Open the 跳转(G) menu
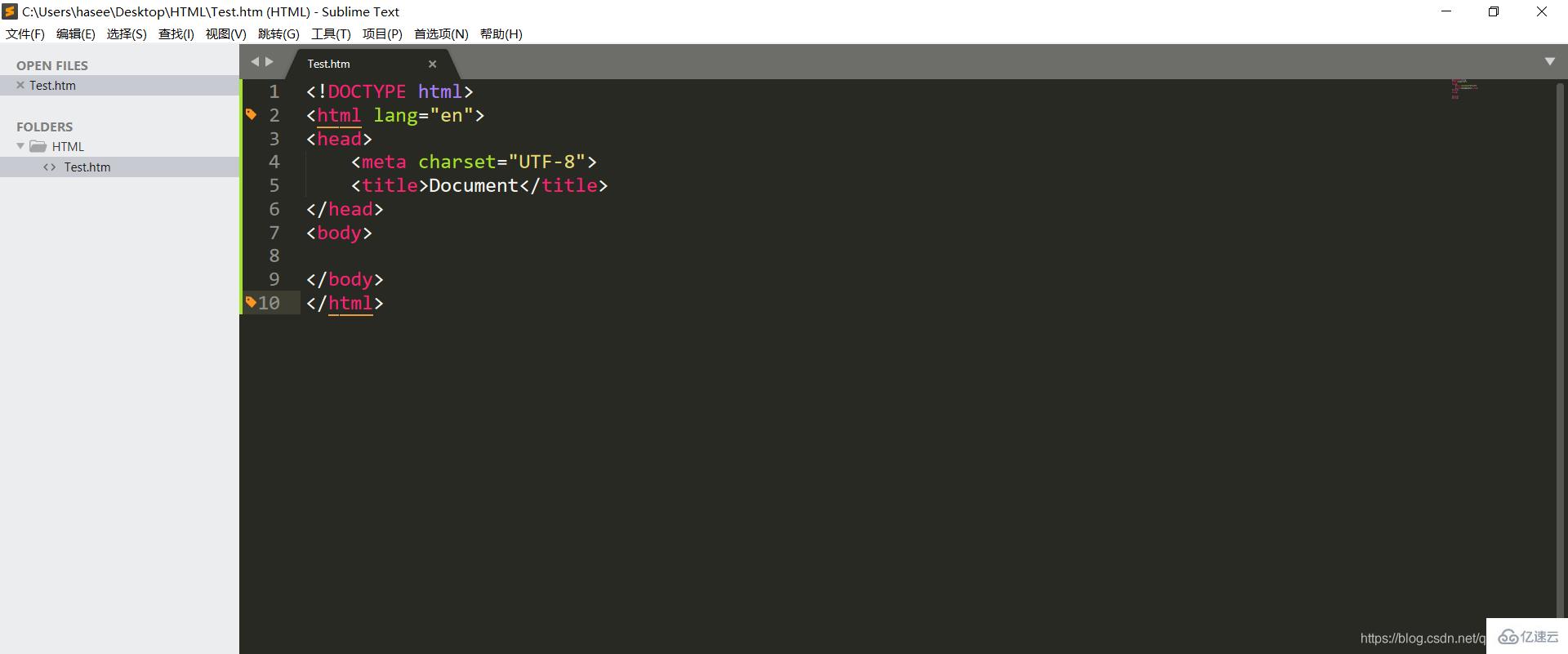The width and height of the screenshot is (1568, 654). (278, 33)
